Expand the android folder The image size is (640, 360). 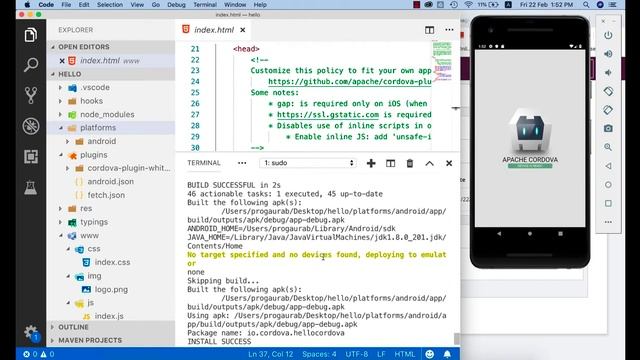(x=68, y=141)
